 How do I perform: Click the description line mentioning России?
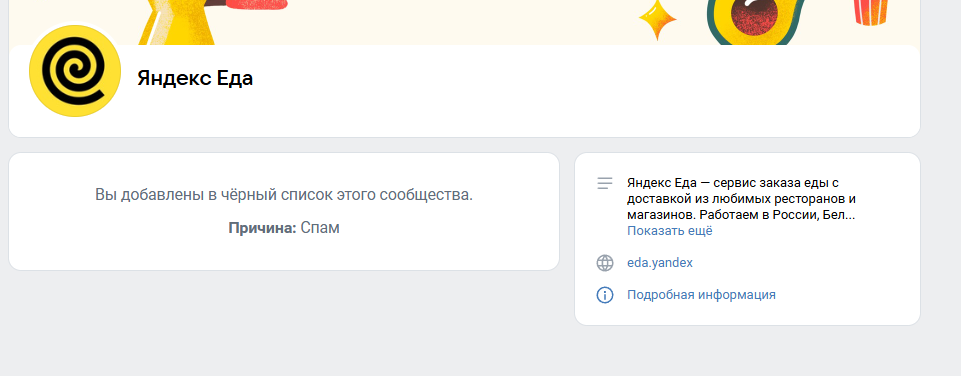click(741, 215)
